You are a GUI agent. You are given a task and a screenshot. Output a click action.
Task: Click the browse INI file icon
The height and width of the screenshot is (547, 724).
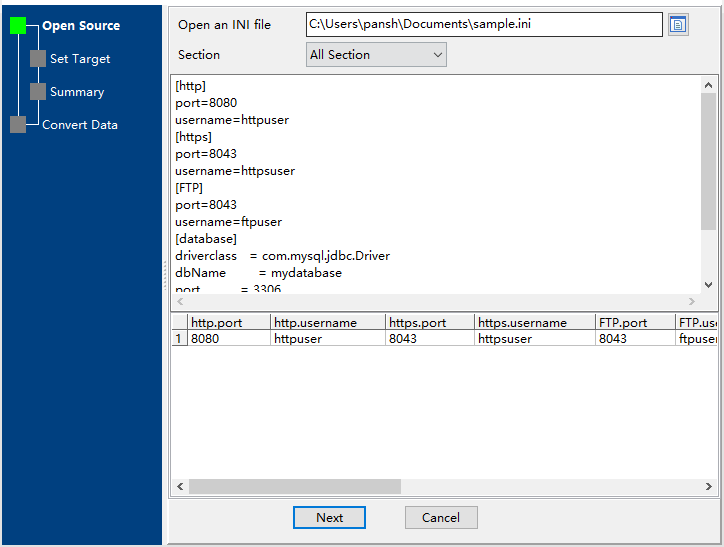678,25
